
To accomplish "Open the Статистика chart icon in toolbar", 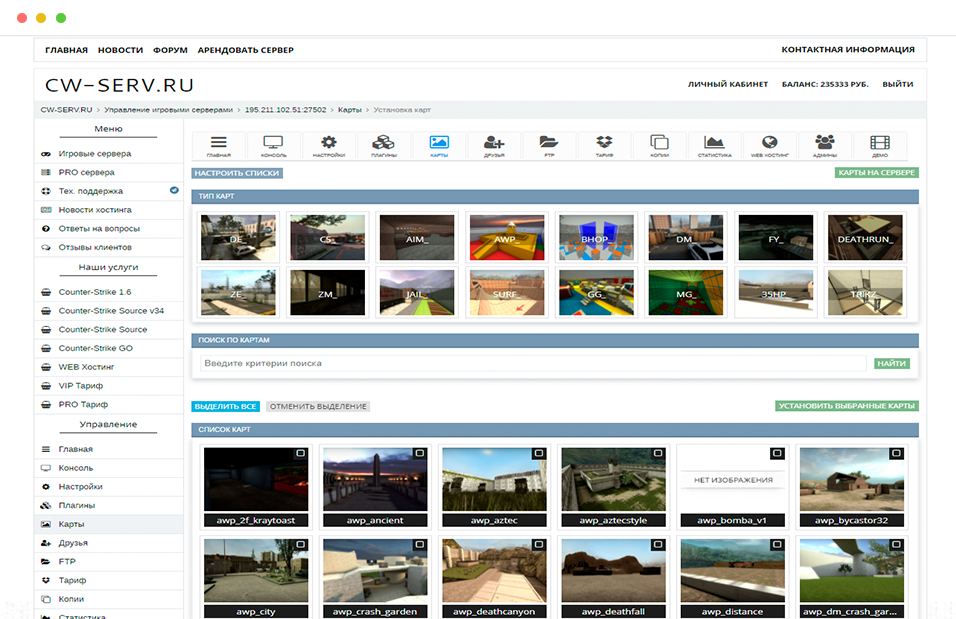I will coord(714,143).
